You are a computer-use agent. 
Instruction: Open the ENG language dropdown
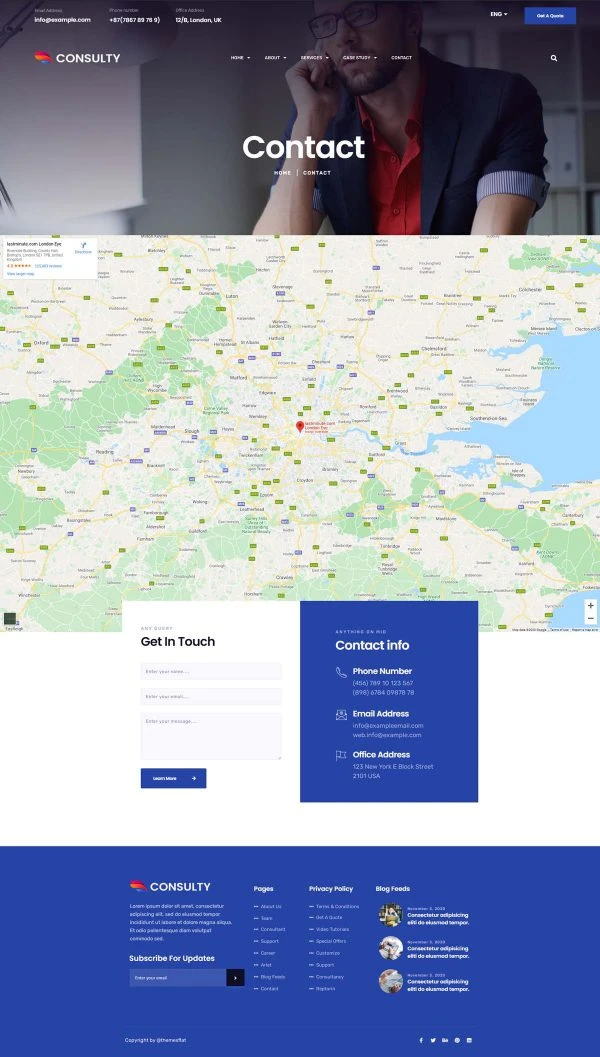(x=498, y=14)
